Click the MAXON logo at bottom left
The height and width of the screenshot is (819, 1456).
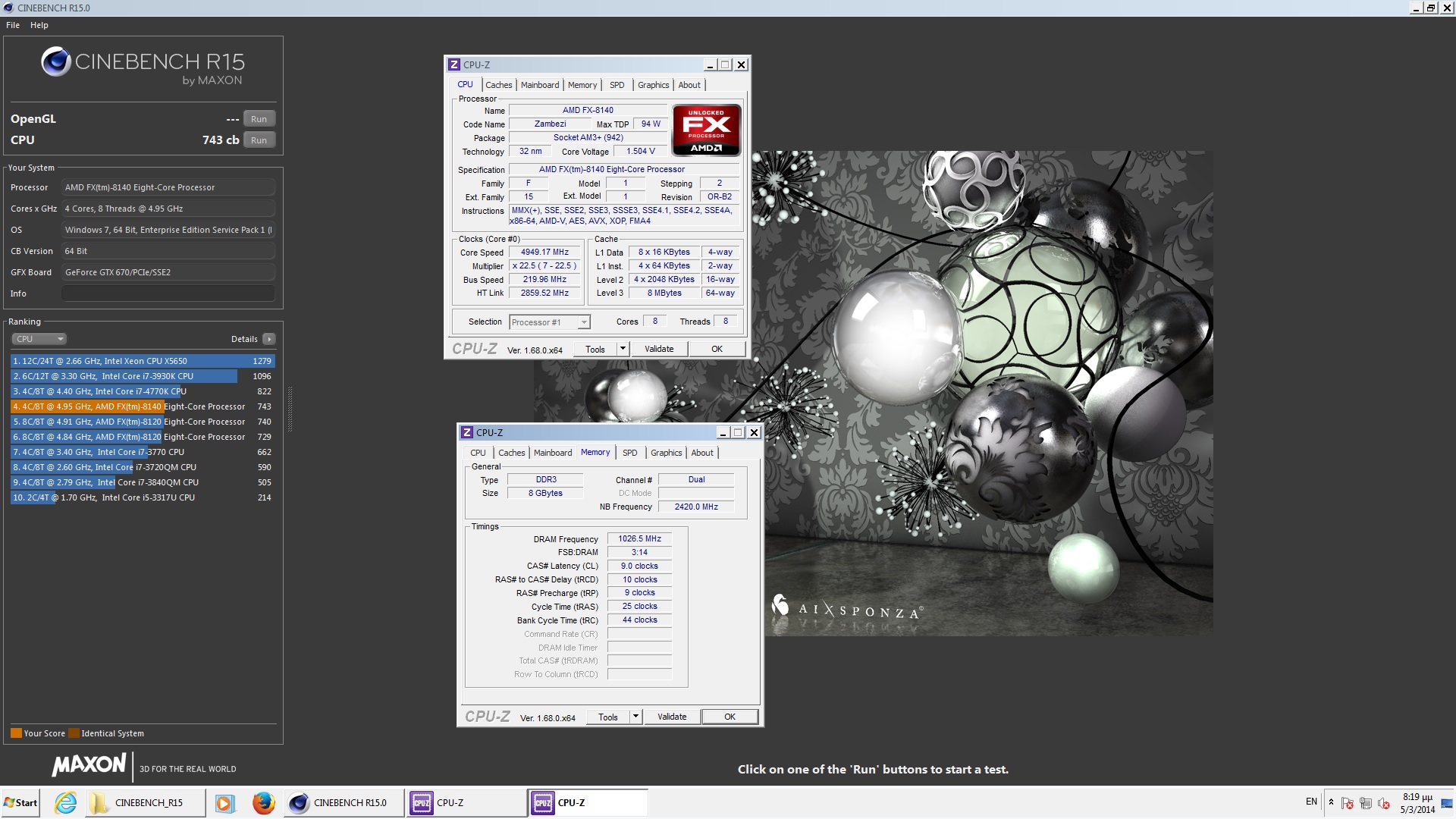point(89,764)
